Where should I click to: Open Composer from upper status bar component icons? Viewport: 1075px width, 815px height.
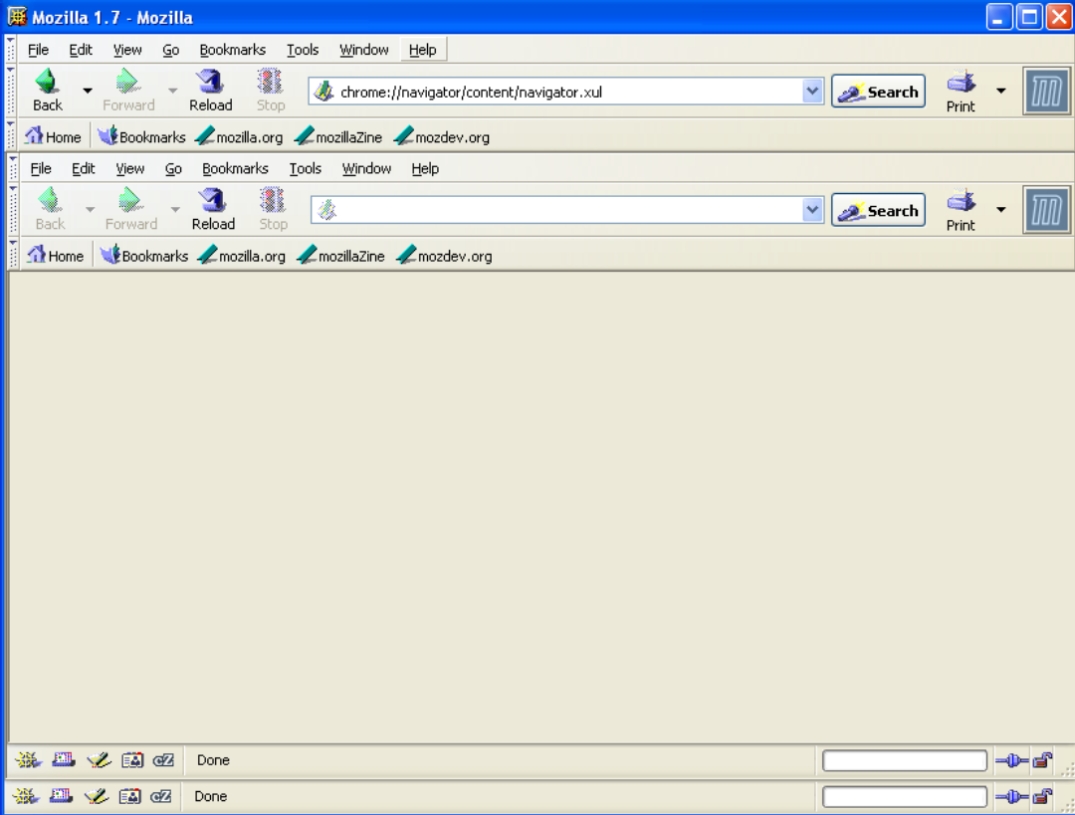click(x=99, y=759)
